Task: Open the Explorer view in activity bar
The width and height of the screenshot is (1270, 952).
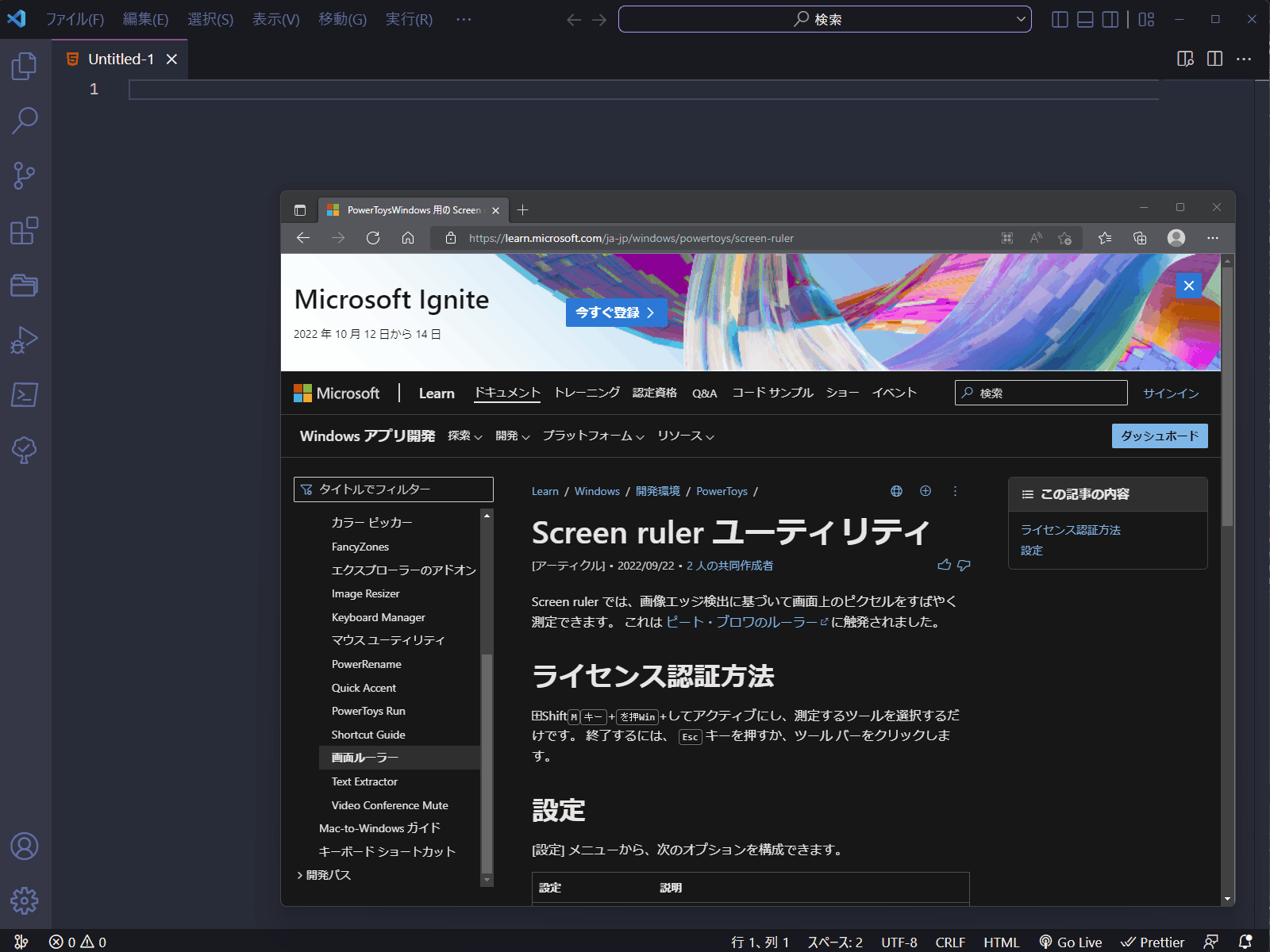Action: point(24,66)
